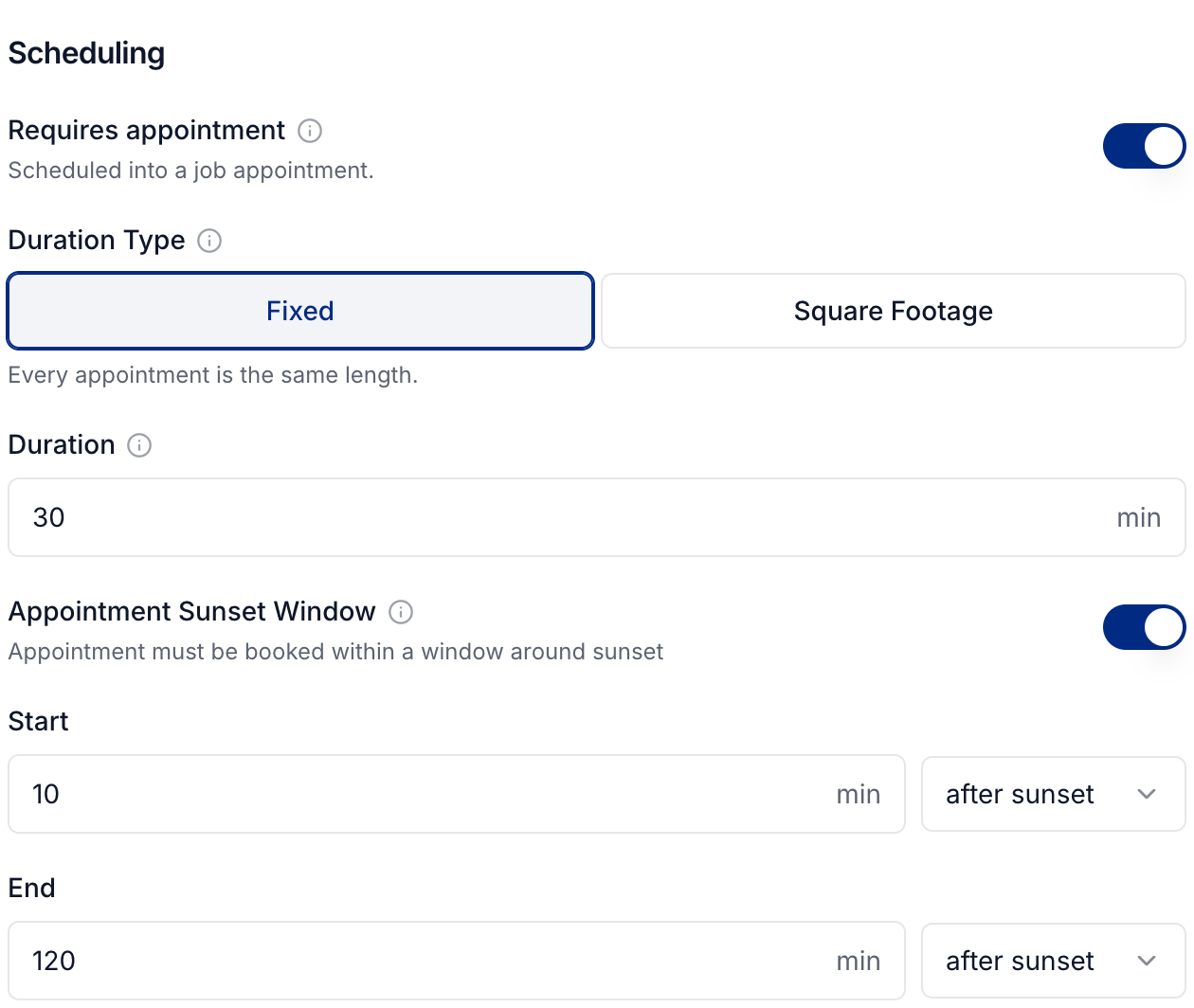
Task: Click the Start label
Action: tap(39, 722)
